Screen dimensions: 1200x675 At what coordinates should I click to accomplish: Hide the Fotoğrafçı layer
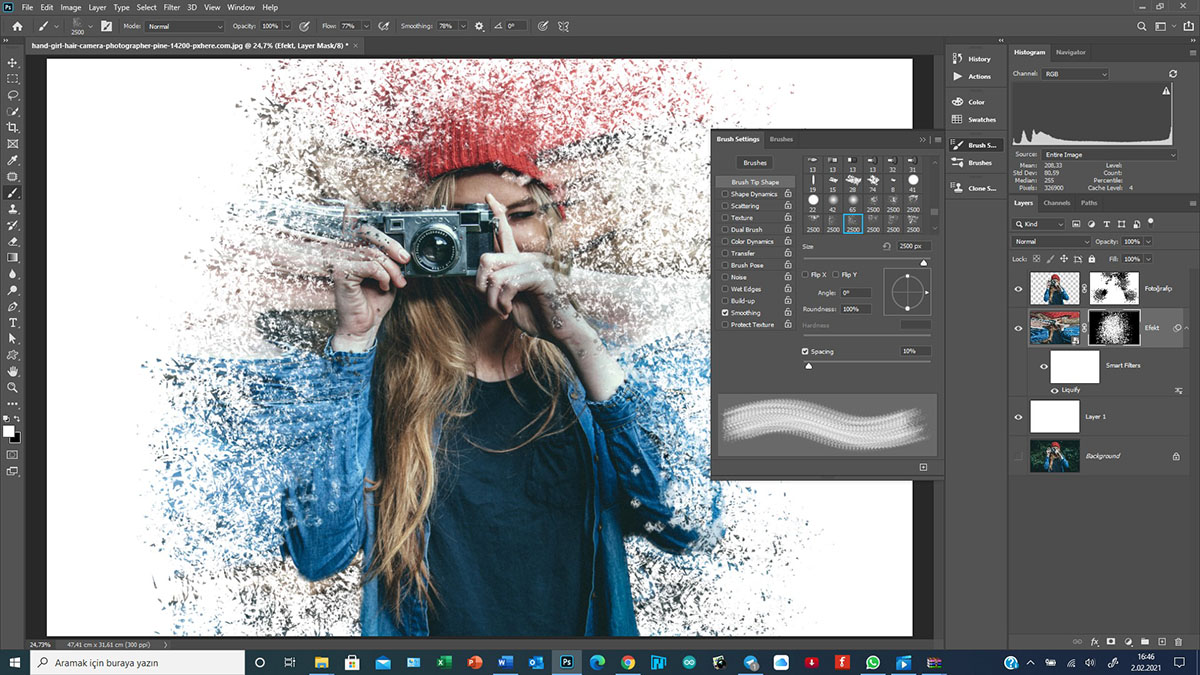click(x=1018, y=289)
